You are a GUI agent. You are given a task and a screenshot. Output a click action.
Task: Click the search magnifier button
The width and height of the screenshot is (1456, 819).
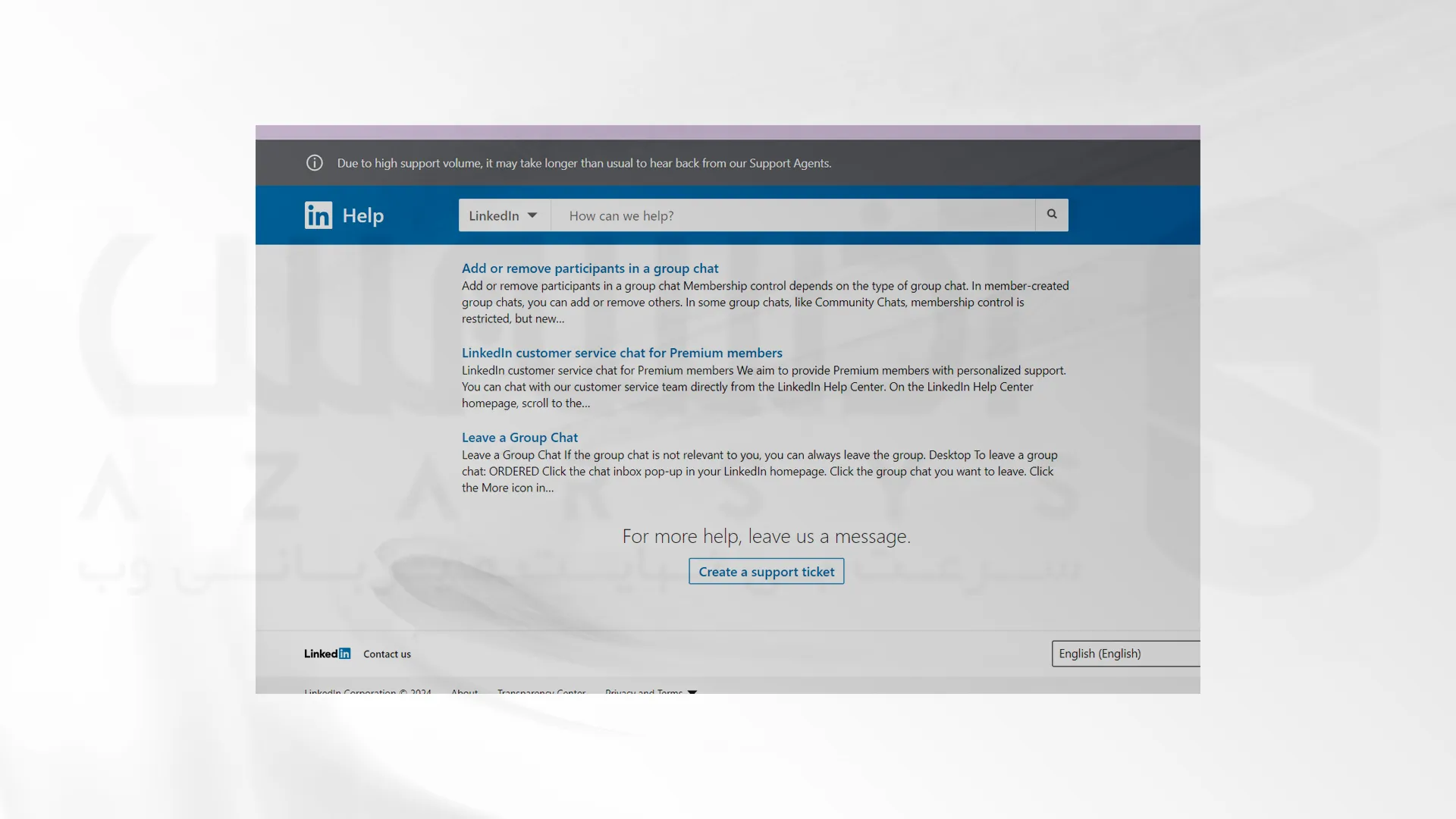[x=1052, y=215]
